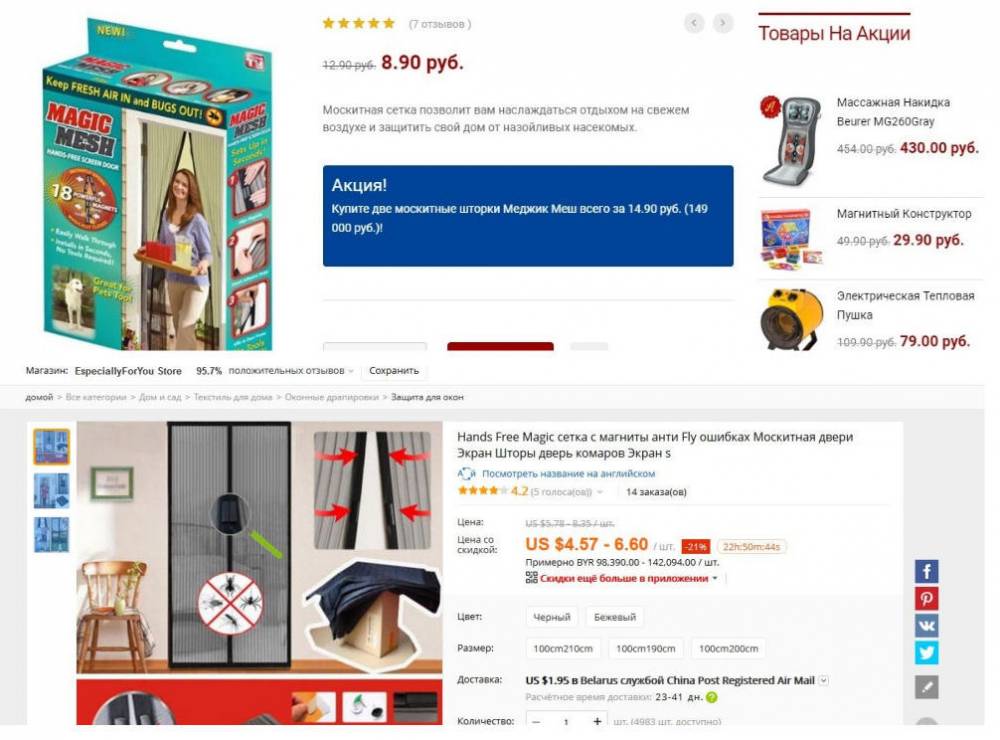Expand Скидки ещё больше в приложении

(623, 578)
